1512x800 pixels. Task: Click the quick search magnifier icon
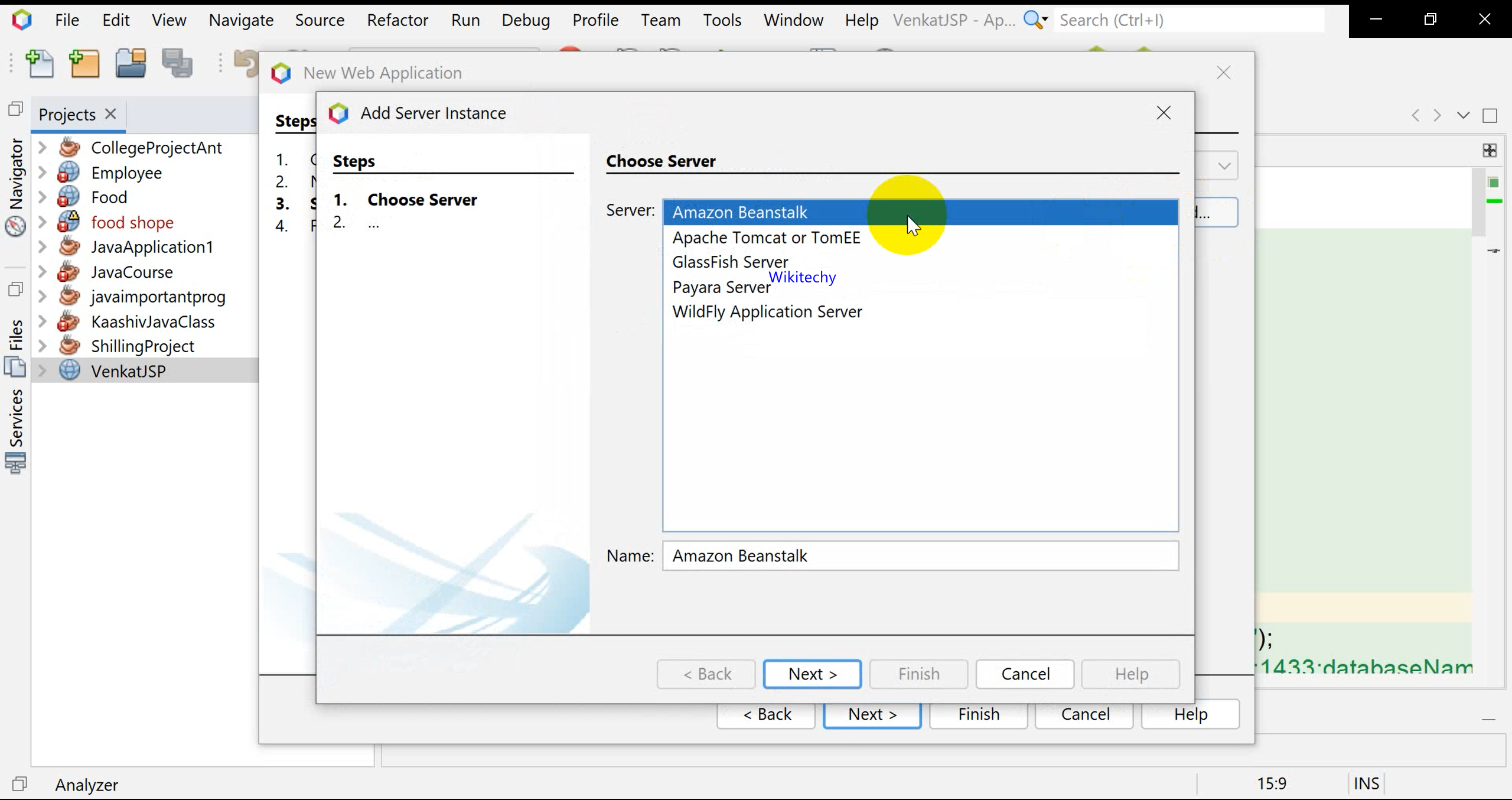(1033, 19)
